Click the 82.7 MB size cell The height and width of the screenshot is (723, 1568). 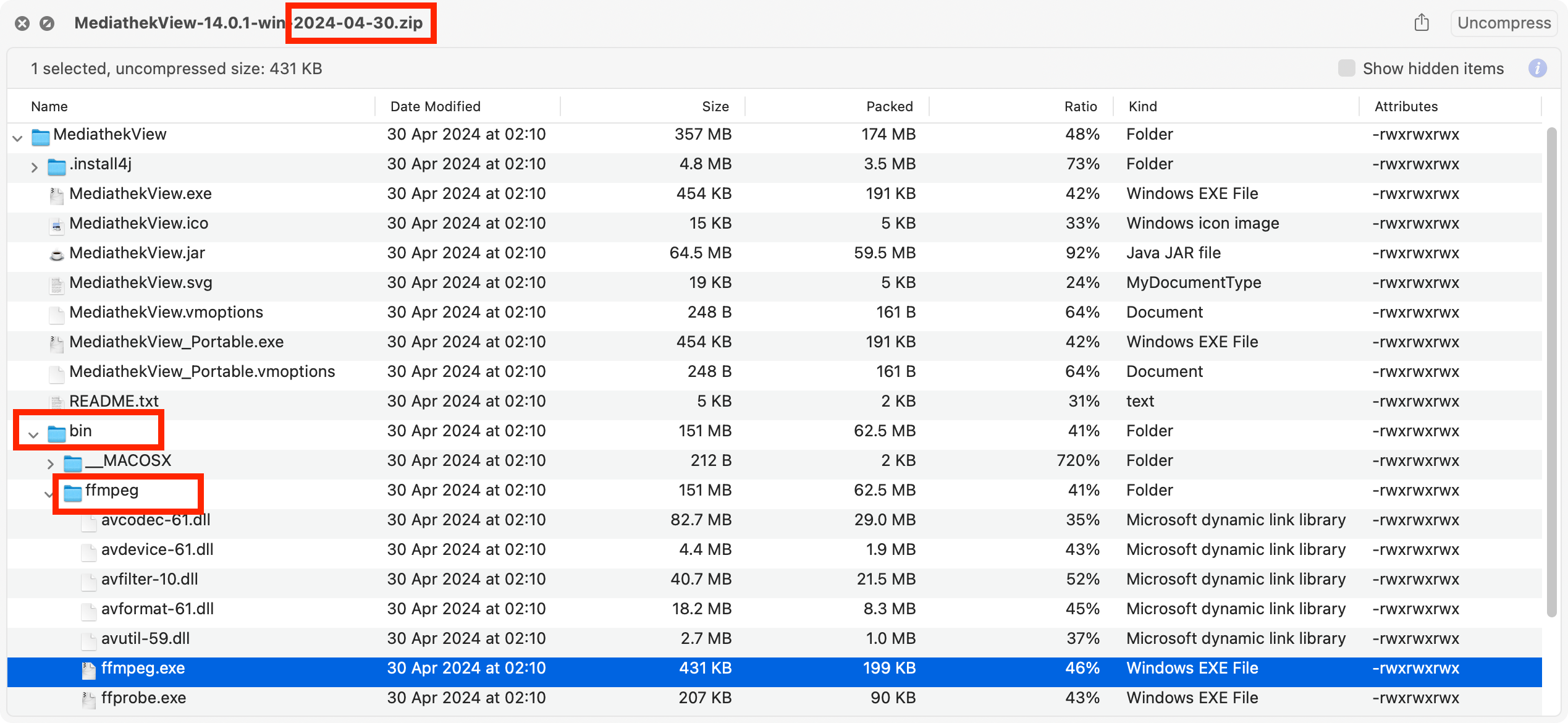point(701,520)
